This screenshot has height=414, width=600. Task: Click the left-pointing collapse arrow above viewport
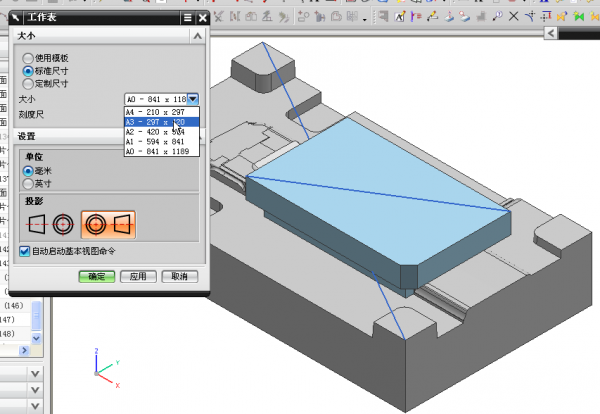point(551,33)
